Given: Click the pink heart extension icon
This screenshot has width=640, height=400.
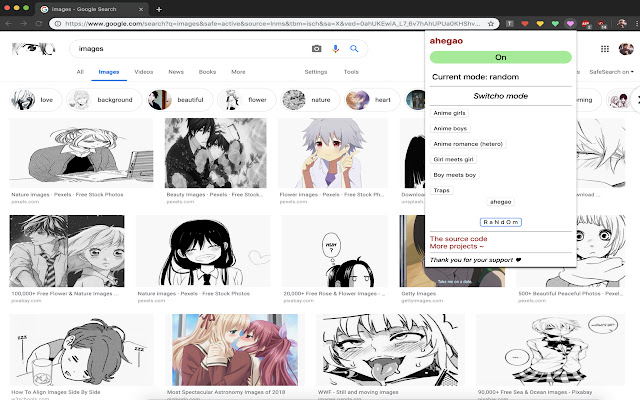Looking at the screenshot, I should pos(570,24).
